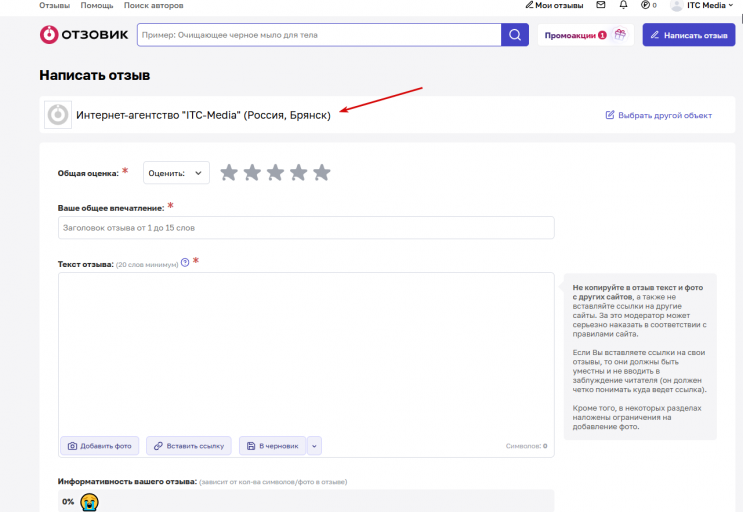
Task: Click the help question icon near Текст отзыва
Action: [x=185, y=262]
